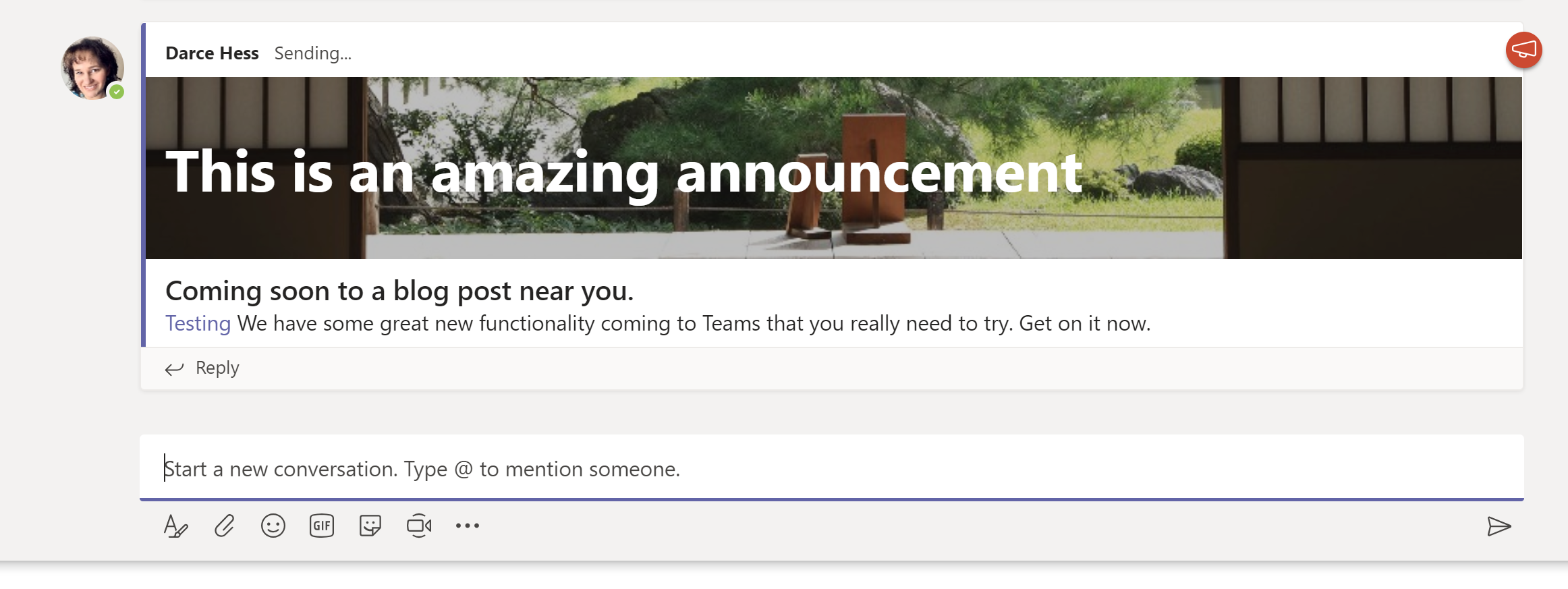Attach a file with the paperclip icon

(225, 526)
